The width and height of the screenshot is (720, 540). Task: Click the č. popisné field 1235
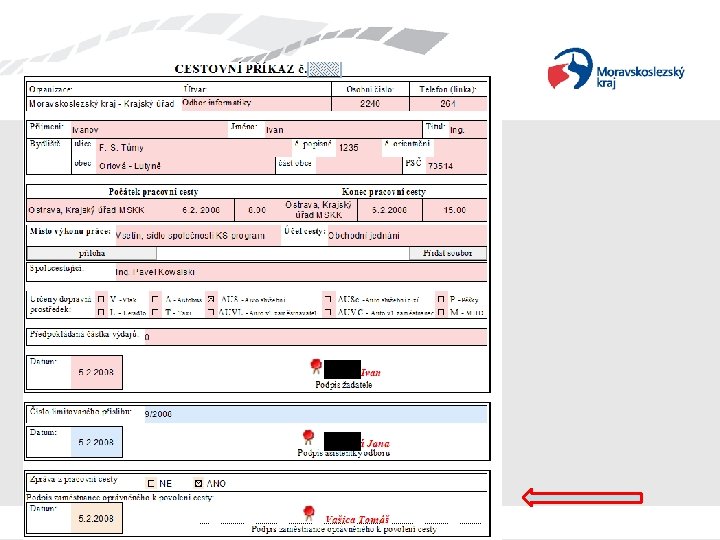point(359,148)
